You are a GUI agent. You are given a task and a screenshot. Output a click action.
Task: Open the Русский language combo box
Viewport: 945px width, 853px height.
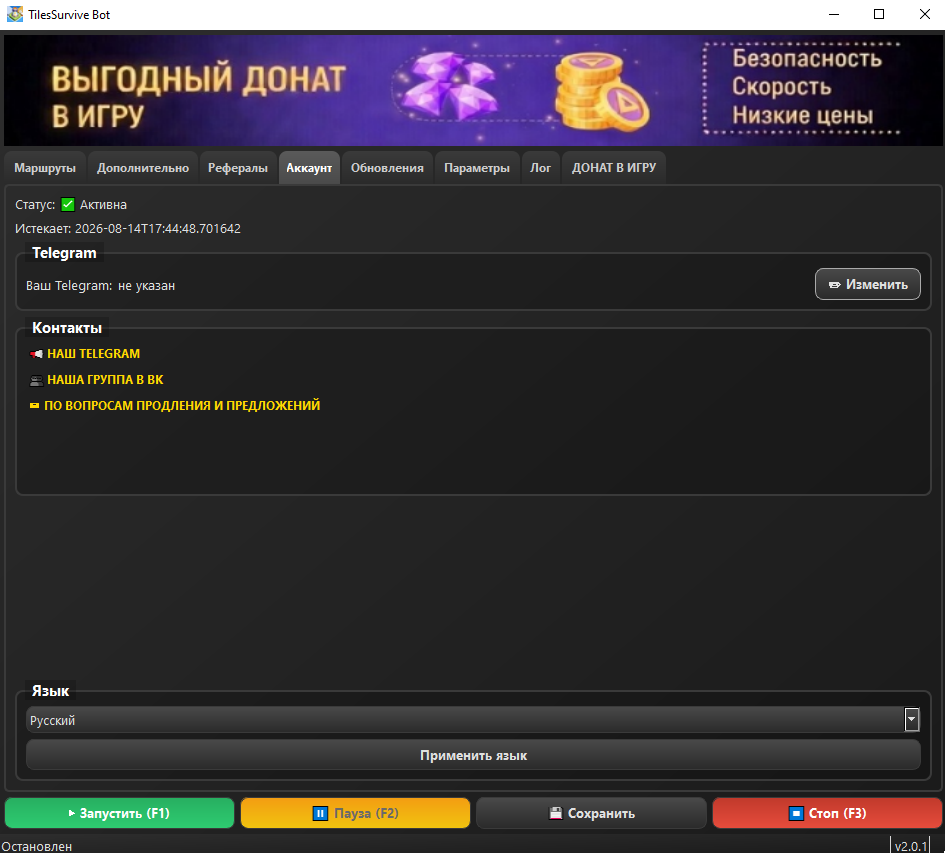click(x=465, y=720)
